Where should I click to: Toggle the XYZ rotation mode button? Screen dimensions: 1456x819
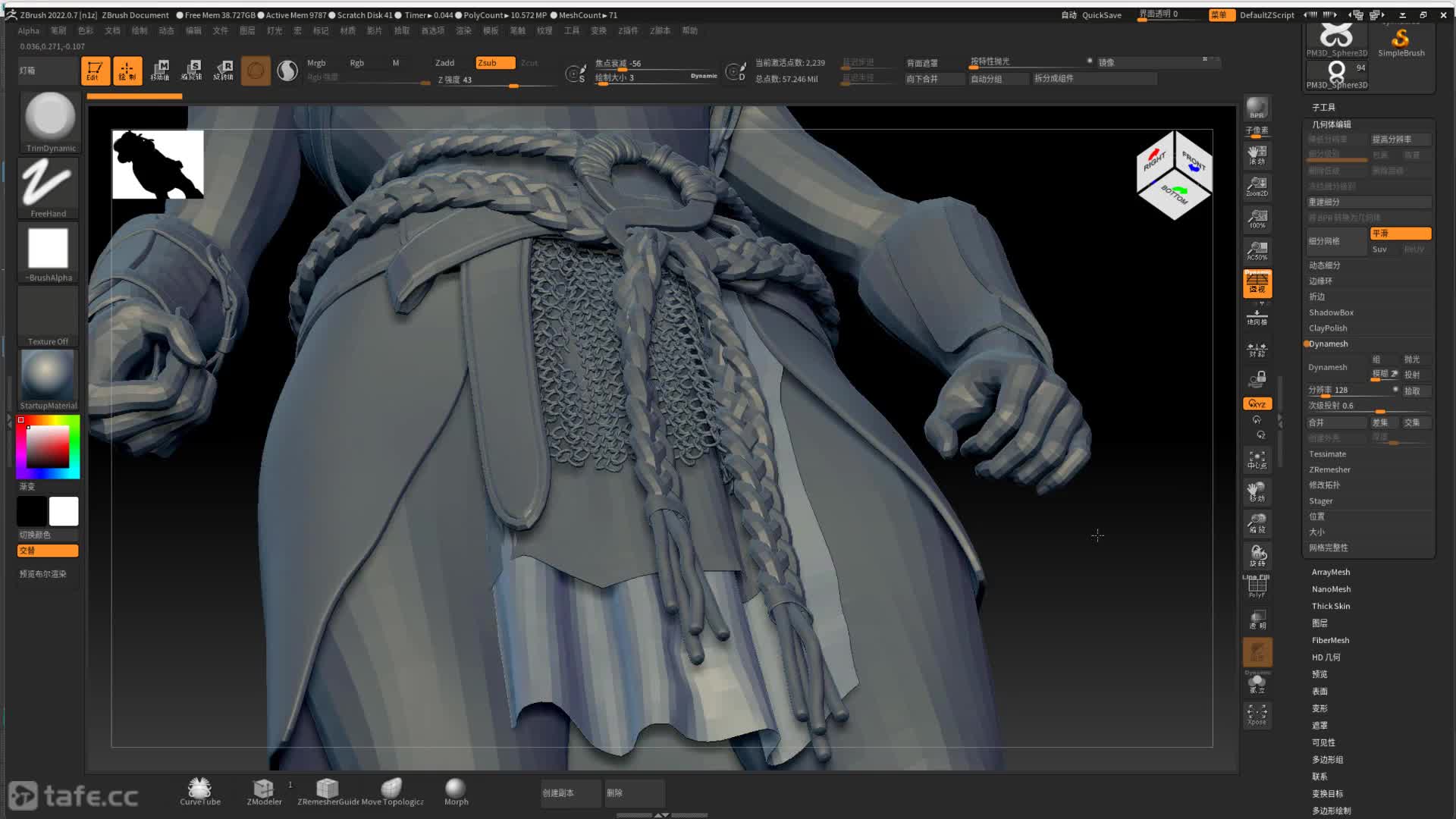point(1257,403)
